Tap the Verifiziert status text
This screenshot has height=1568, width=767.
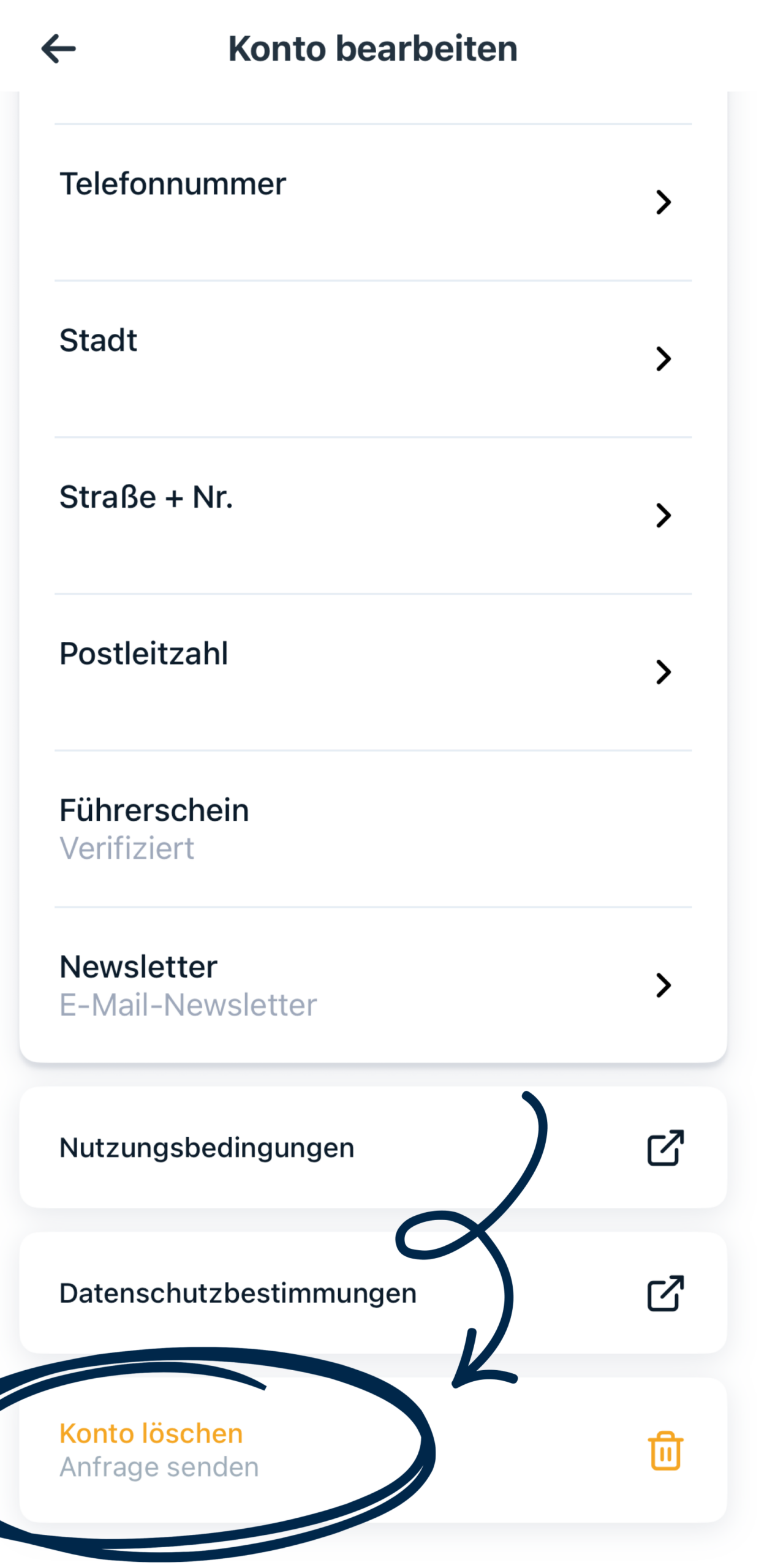126,848
